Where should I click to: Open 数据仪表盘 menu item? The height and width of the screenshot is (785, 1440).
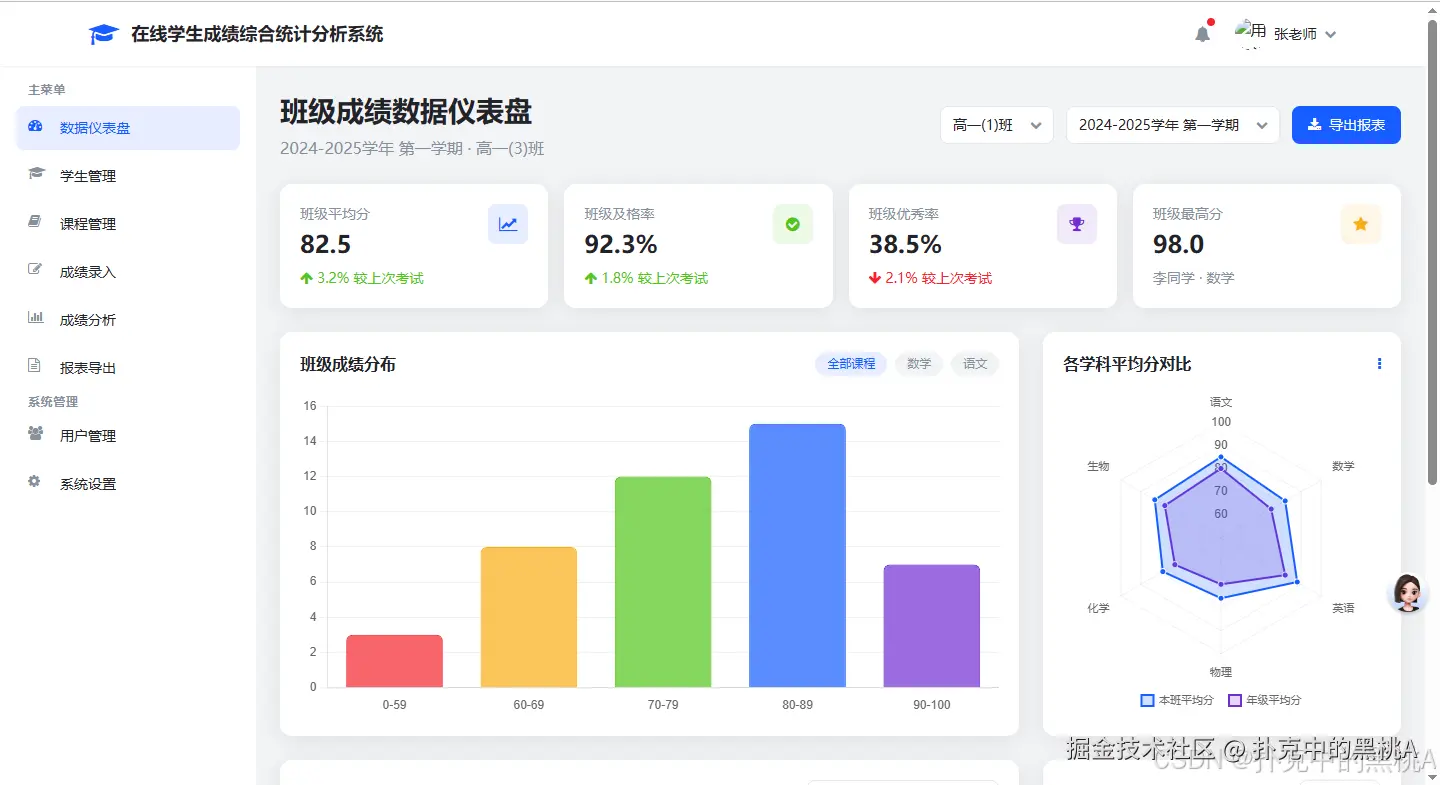[128, 128]
